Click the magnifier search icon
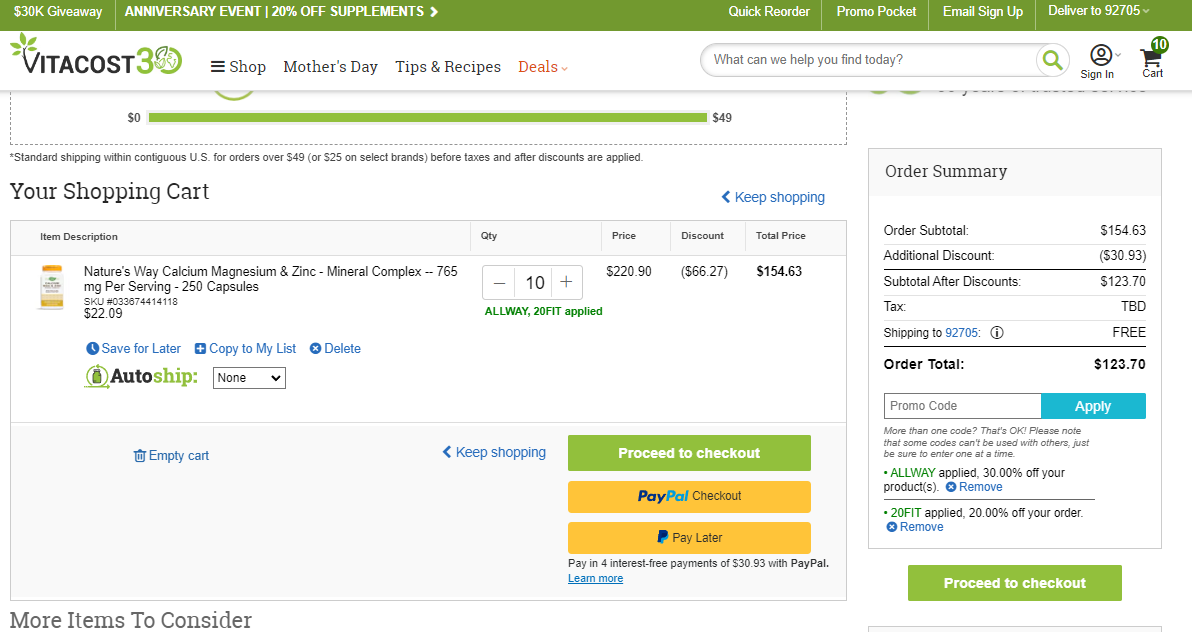Screen dimensions: 1192x632 [x=1052, y=59]
